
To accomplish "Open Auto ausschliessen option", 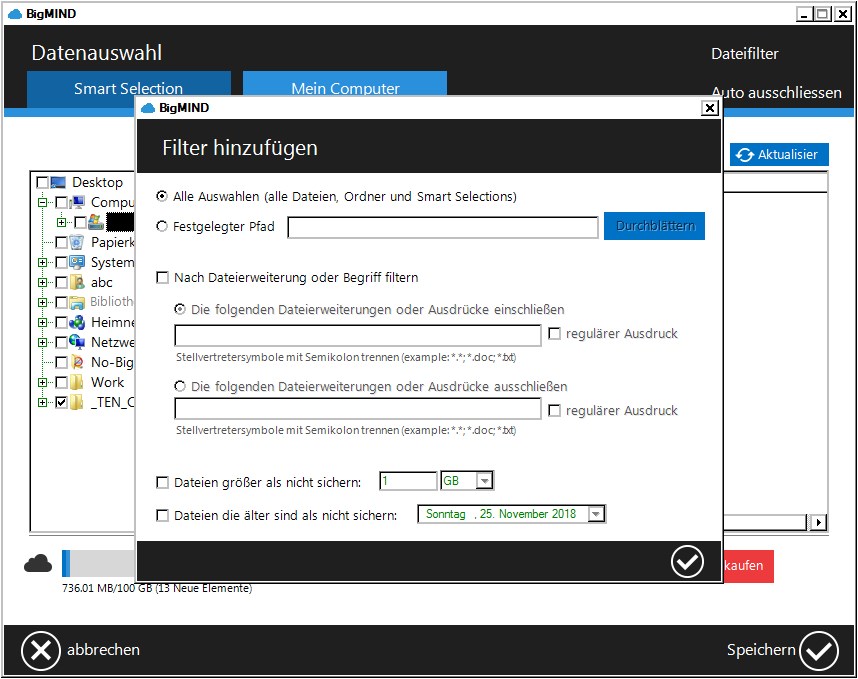I will (x=776, y=93).
